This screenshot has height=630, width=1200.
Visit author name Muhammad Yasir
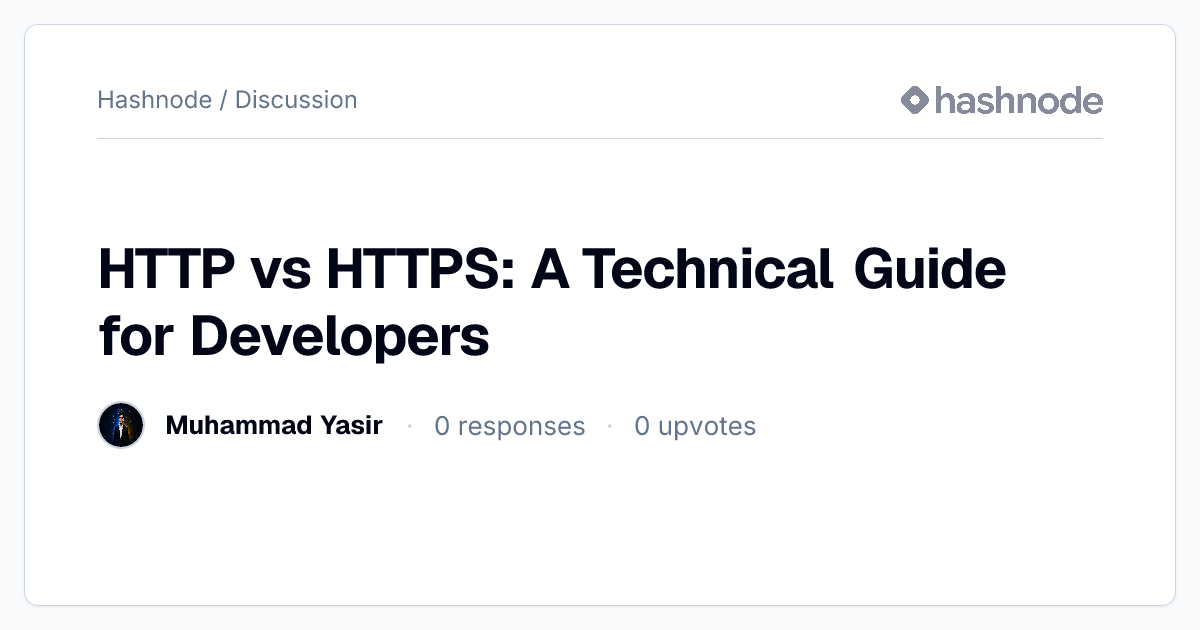point(274,426)
